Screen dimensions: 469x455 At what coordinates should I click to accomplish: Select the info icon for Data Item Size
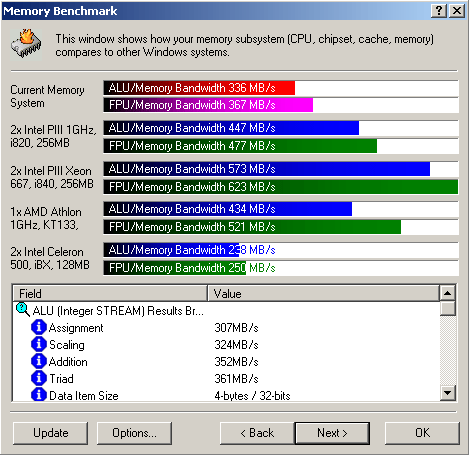click(x=38, y=395)
